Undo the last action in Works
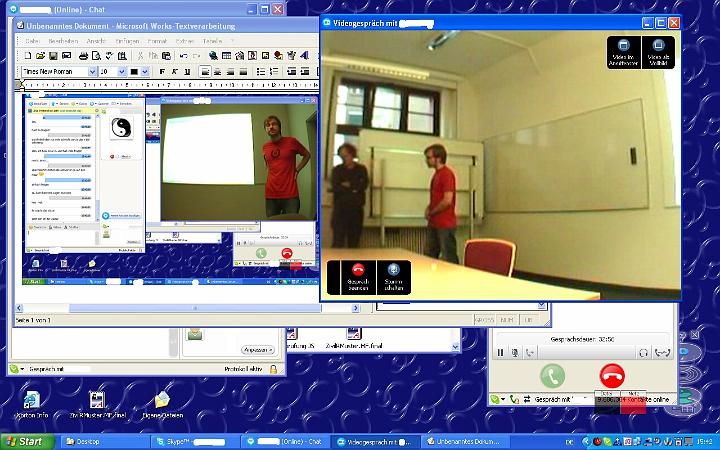Screen dimensions: 720x450 click(x=183, y=56)
